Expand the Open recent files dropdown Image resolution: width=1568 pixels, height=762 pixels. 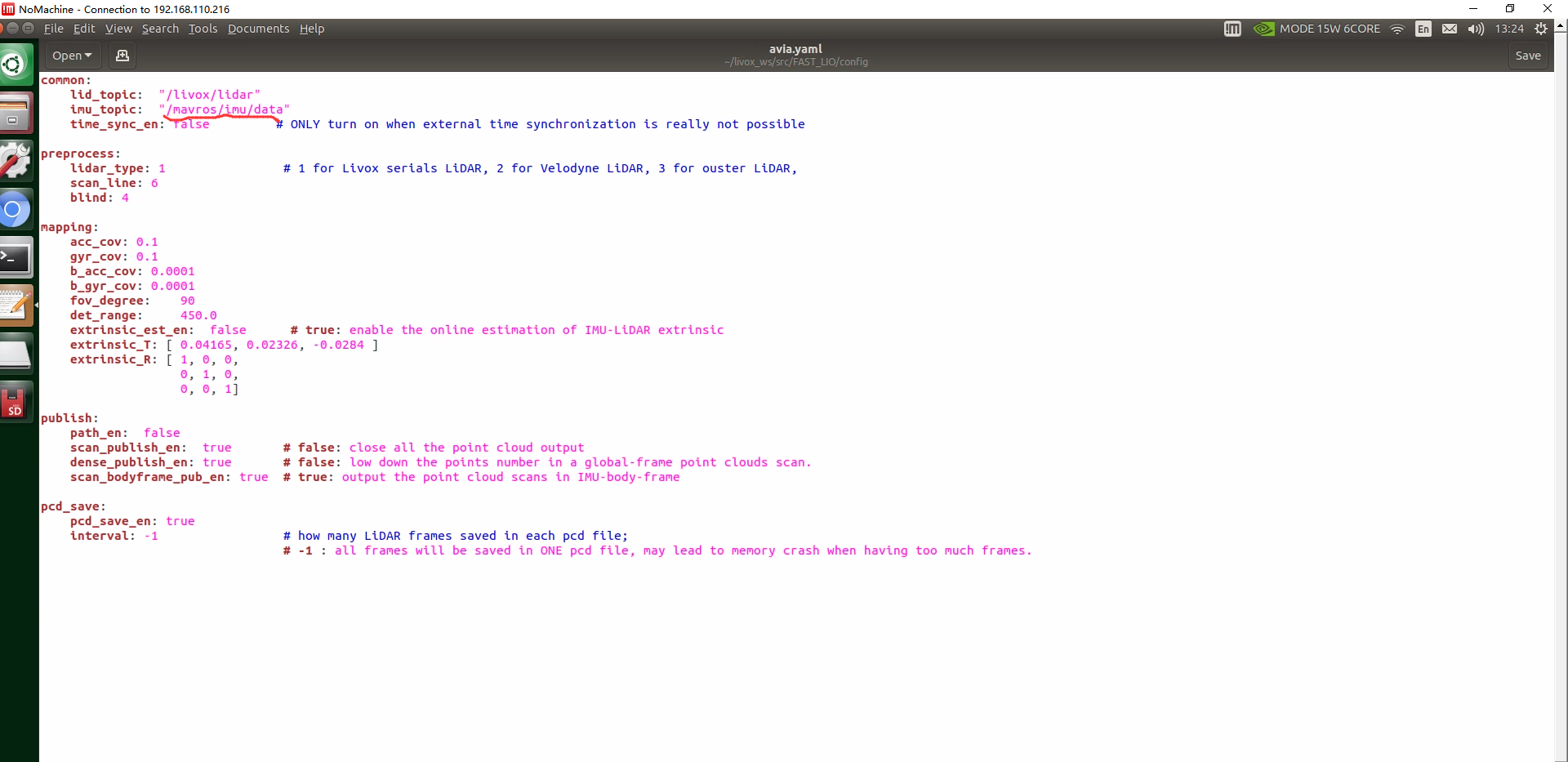[x=72, y=56]
